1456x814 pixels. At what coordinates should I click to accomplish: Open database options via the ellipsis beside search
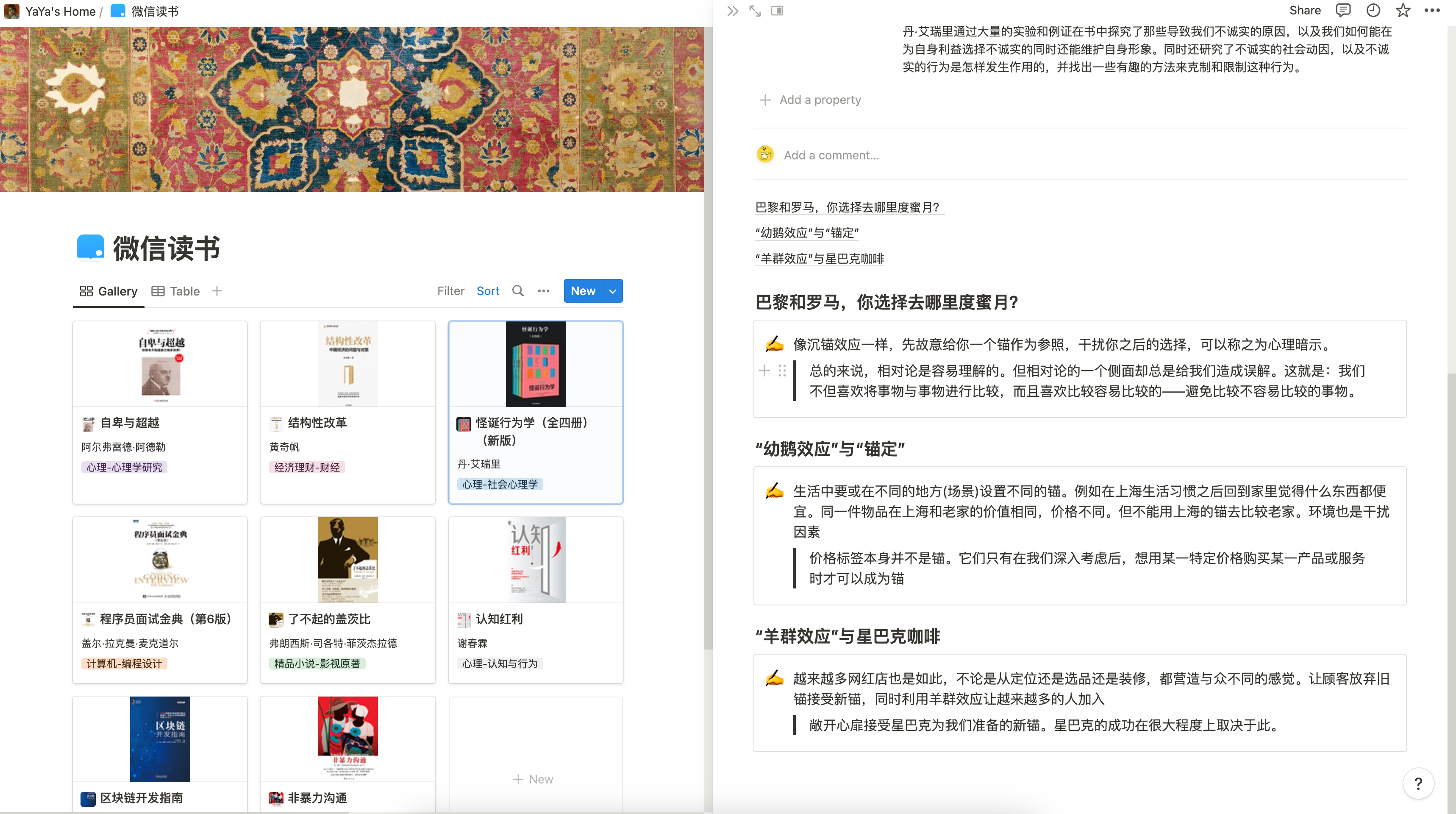point(544,291)
